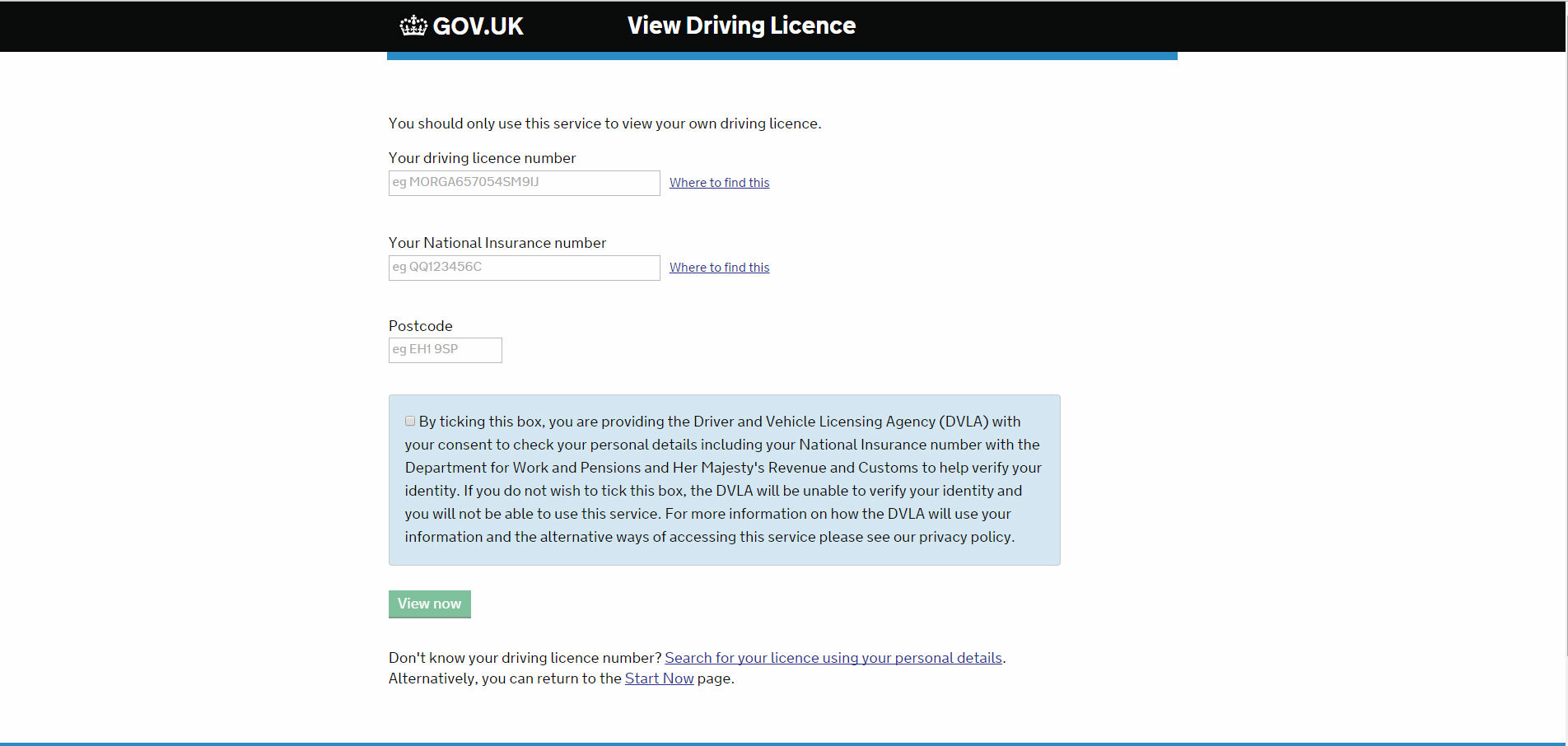1568x746 pixels.
Task: Click 'Your National Insurance number' label
Action: point(497,243)
